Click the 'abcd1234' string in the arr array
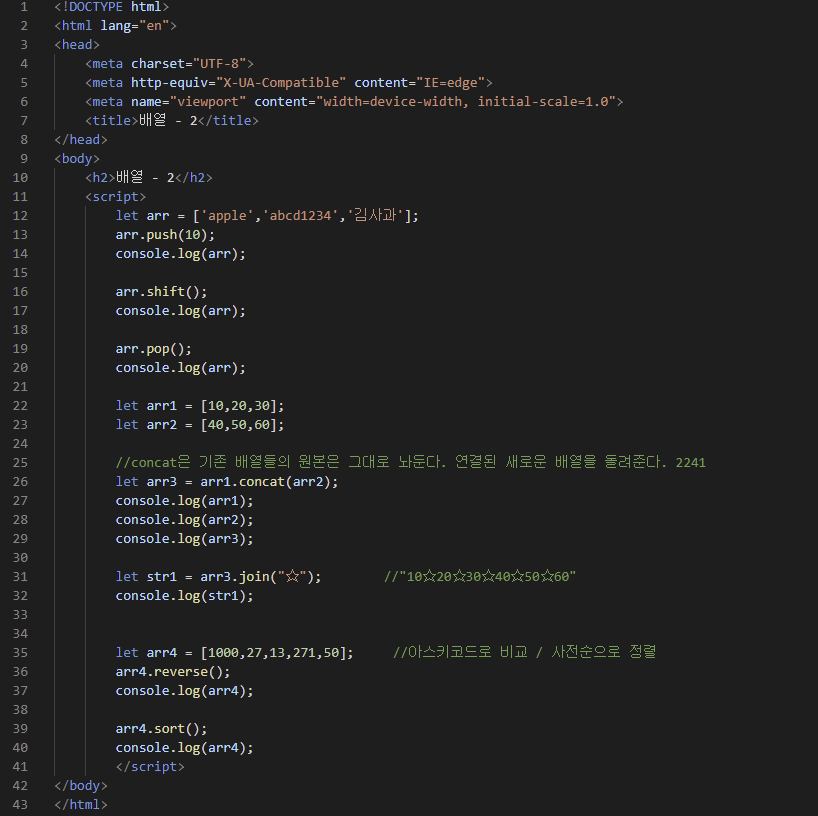818x816 pixels. point(300,215)
